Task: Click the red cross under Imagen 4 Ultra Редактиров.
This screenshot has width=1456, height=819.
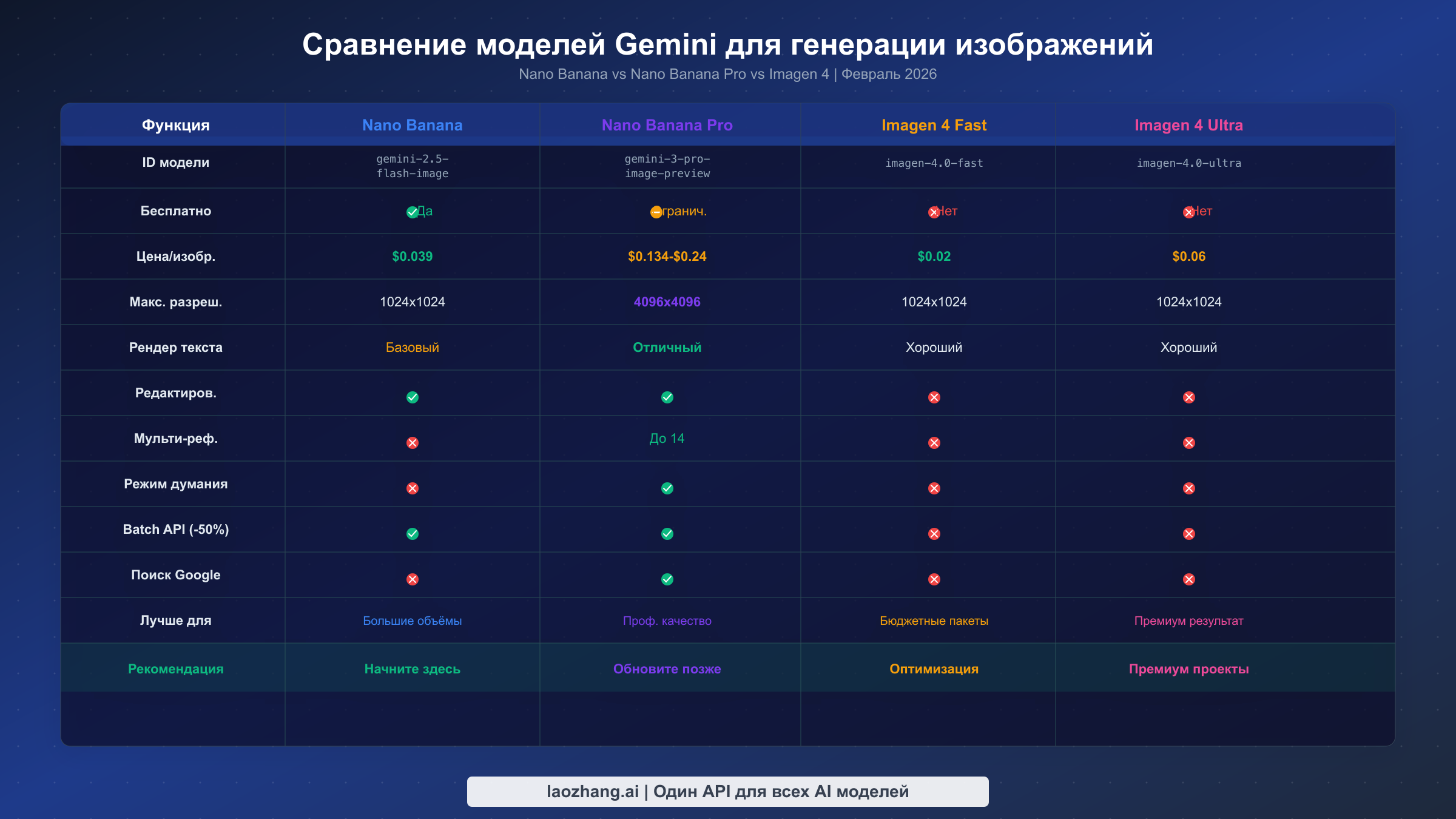Action: [x=1188, y=397]
